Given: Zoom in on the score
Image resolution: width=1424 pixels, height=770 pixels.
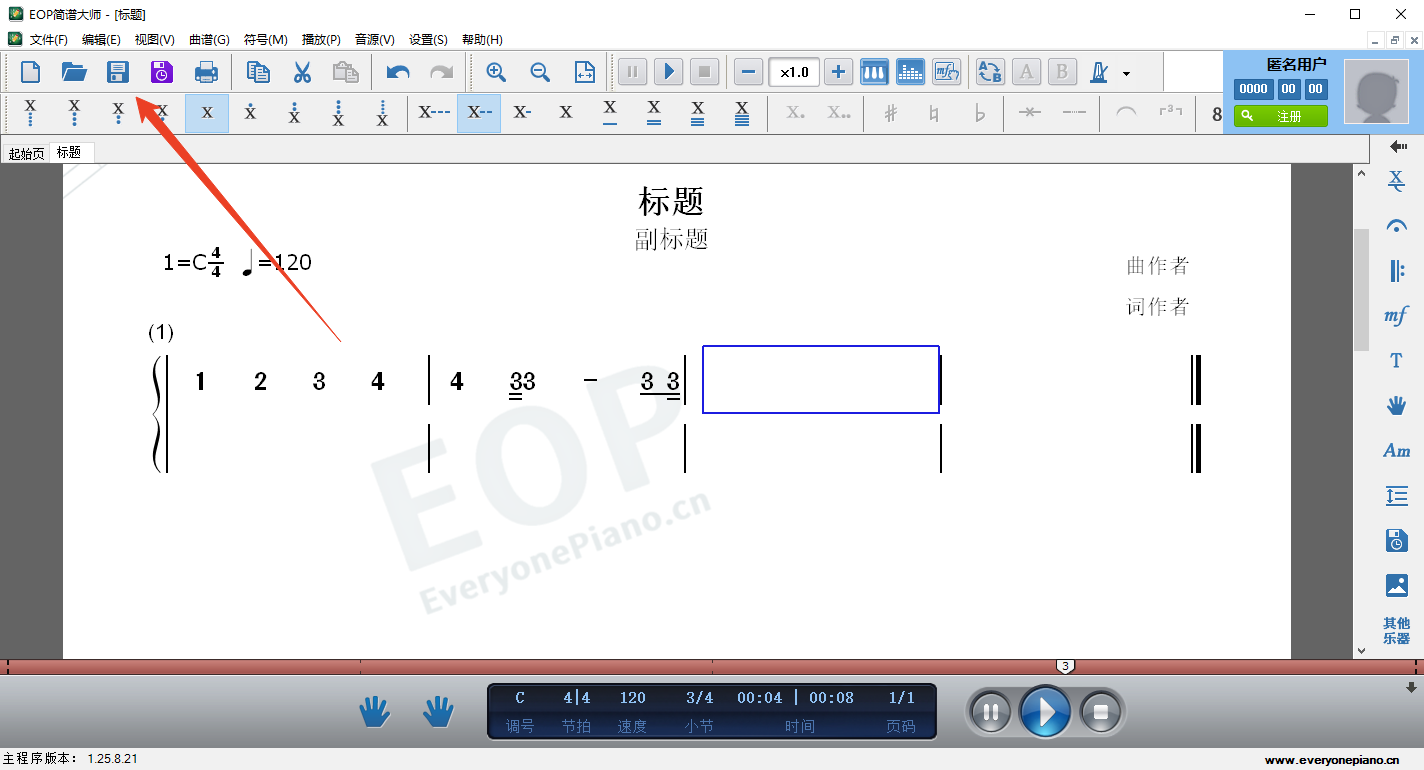Looking at the screenshot, I should click(x=496, y=72).
